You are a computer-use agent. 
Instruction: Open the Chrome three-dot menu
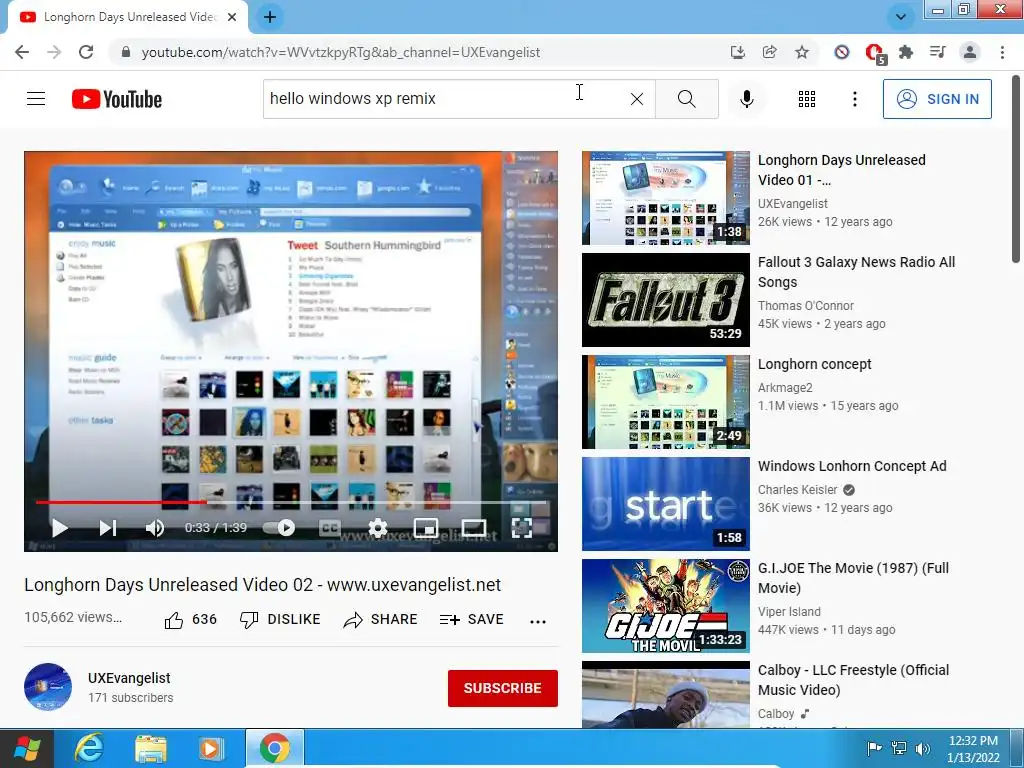pyautogui.click(x=1002, y=52)
